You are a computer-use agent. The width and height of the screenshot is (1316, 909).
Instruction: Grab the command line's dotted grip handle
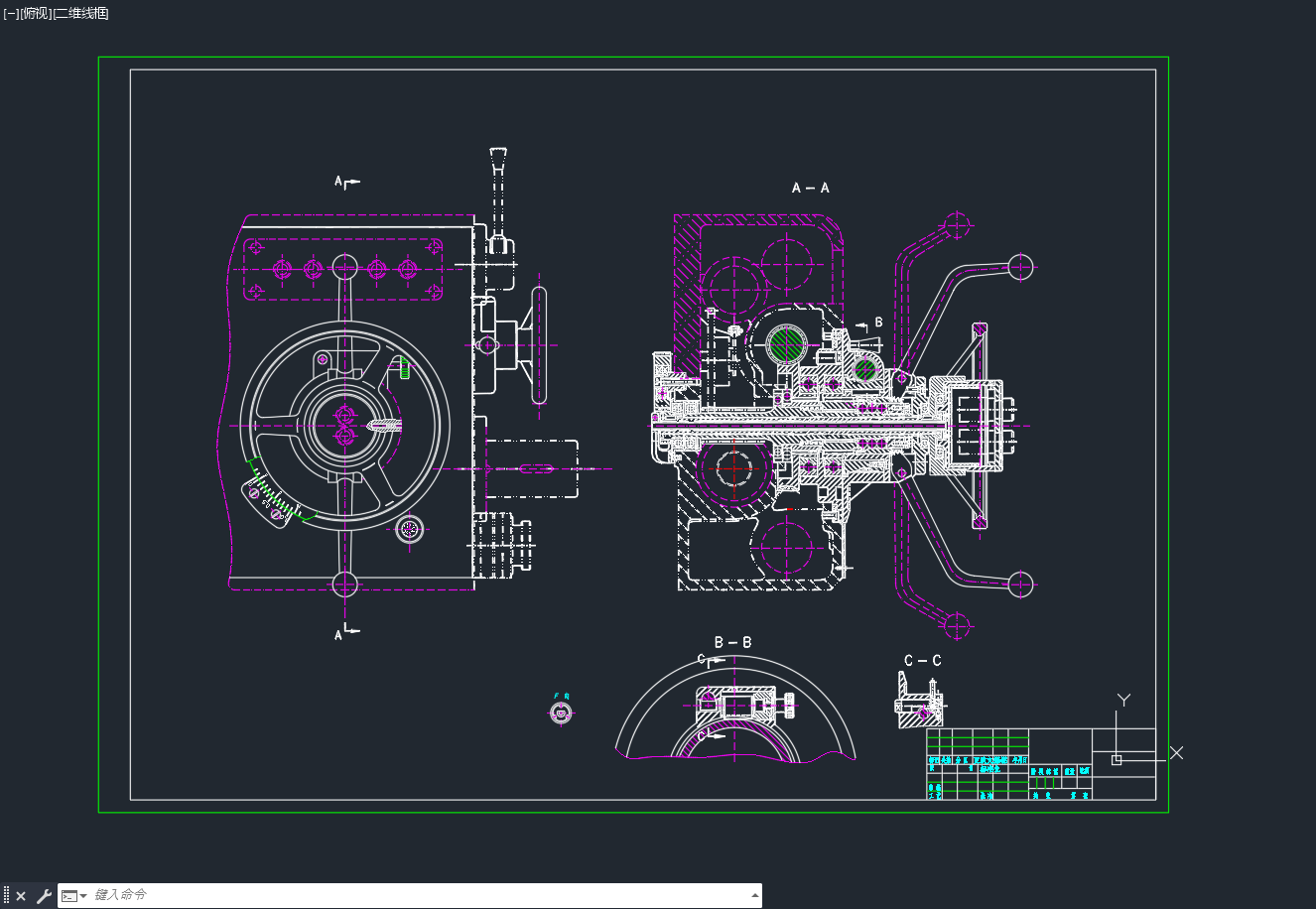coord(6,896)
